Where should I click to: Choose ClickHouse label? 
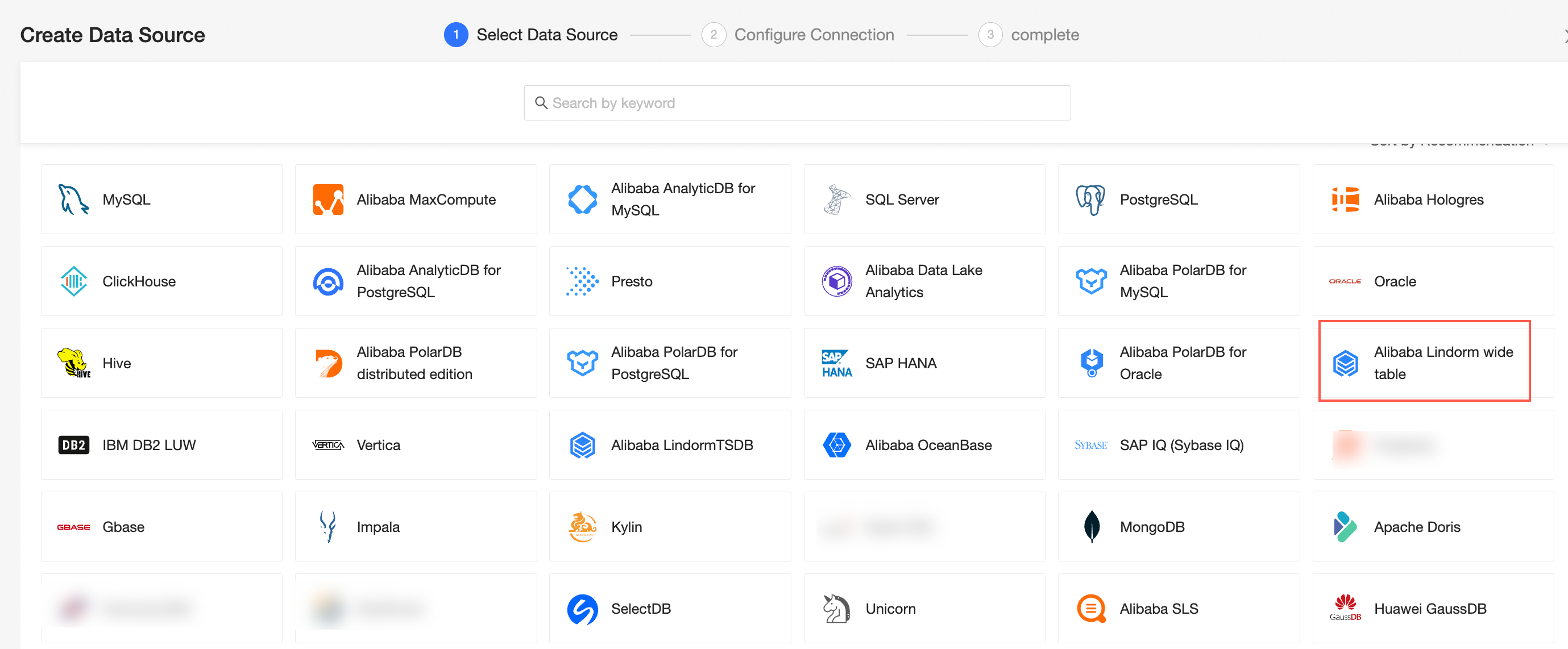coord(139,281)
